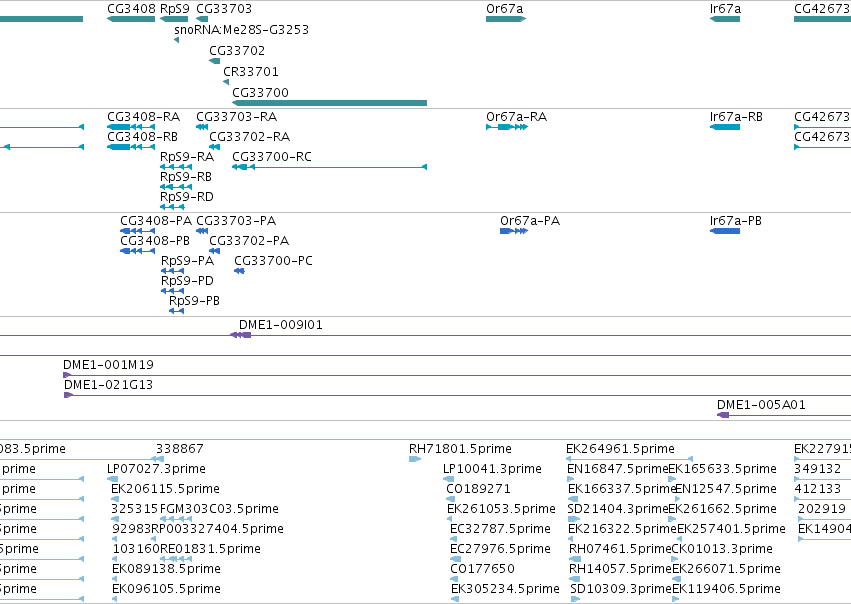Open the Or67a-PA protein label
The width and height of the screenshot is (851, 604).
pyautogui.click(x=530, y=221)
